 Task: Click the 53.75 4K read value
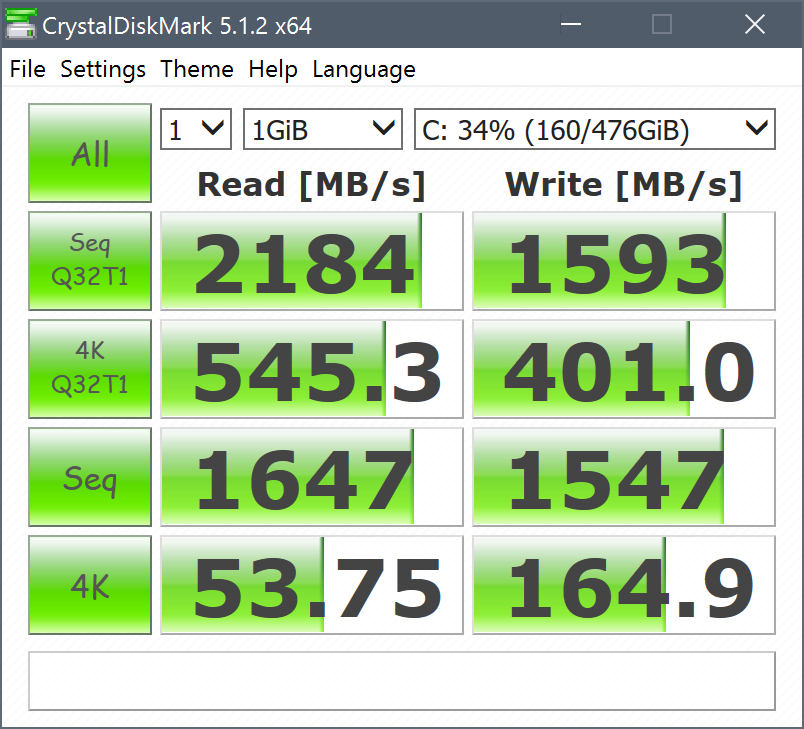pos(312,585)
